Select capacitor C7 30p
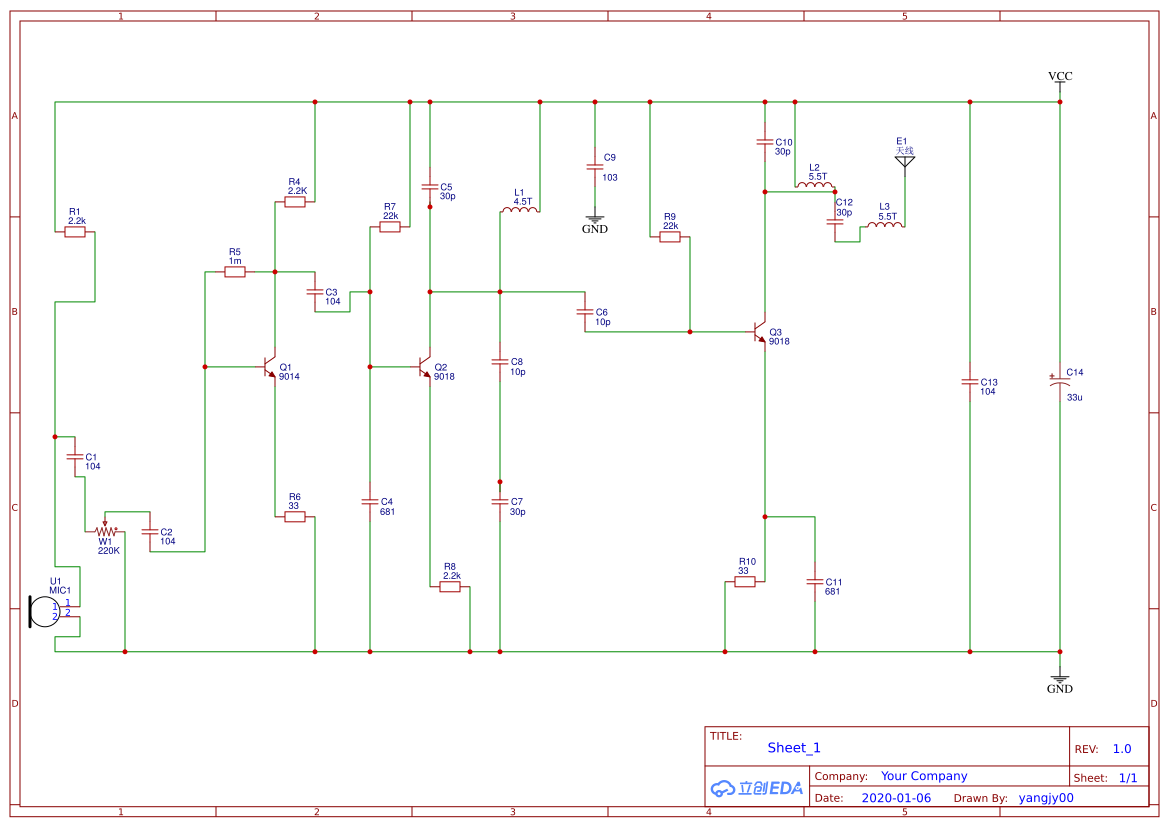 [x=500, y=502]
